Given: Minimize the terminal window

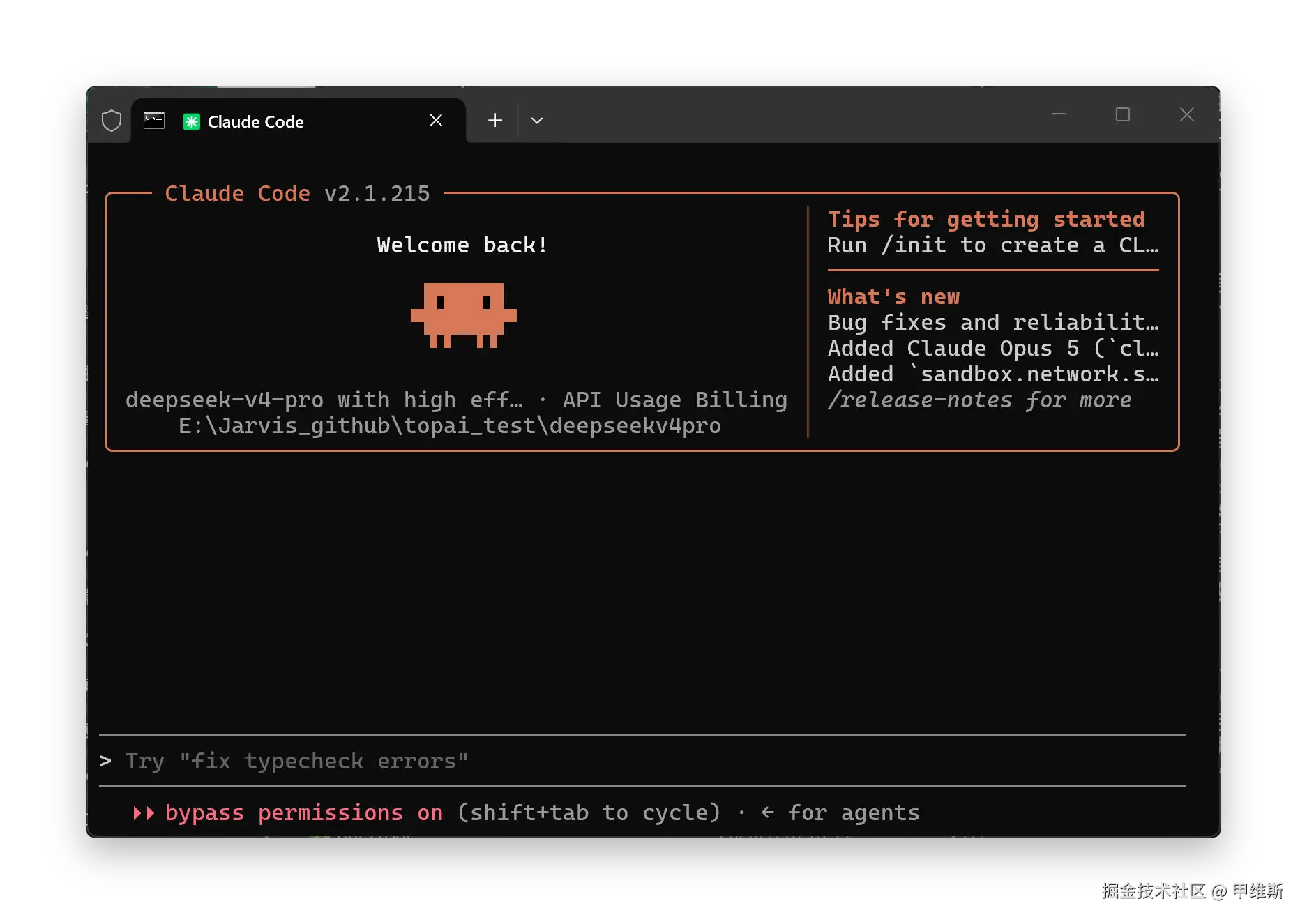Looking at the screenshot, I should point(1059,114).
